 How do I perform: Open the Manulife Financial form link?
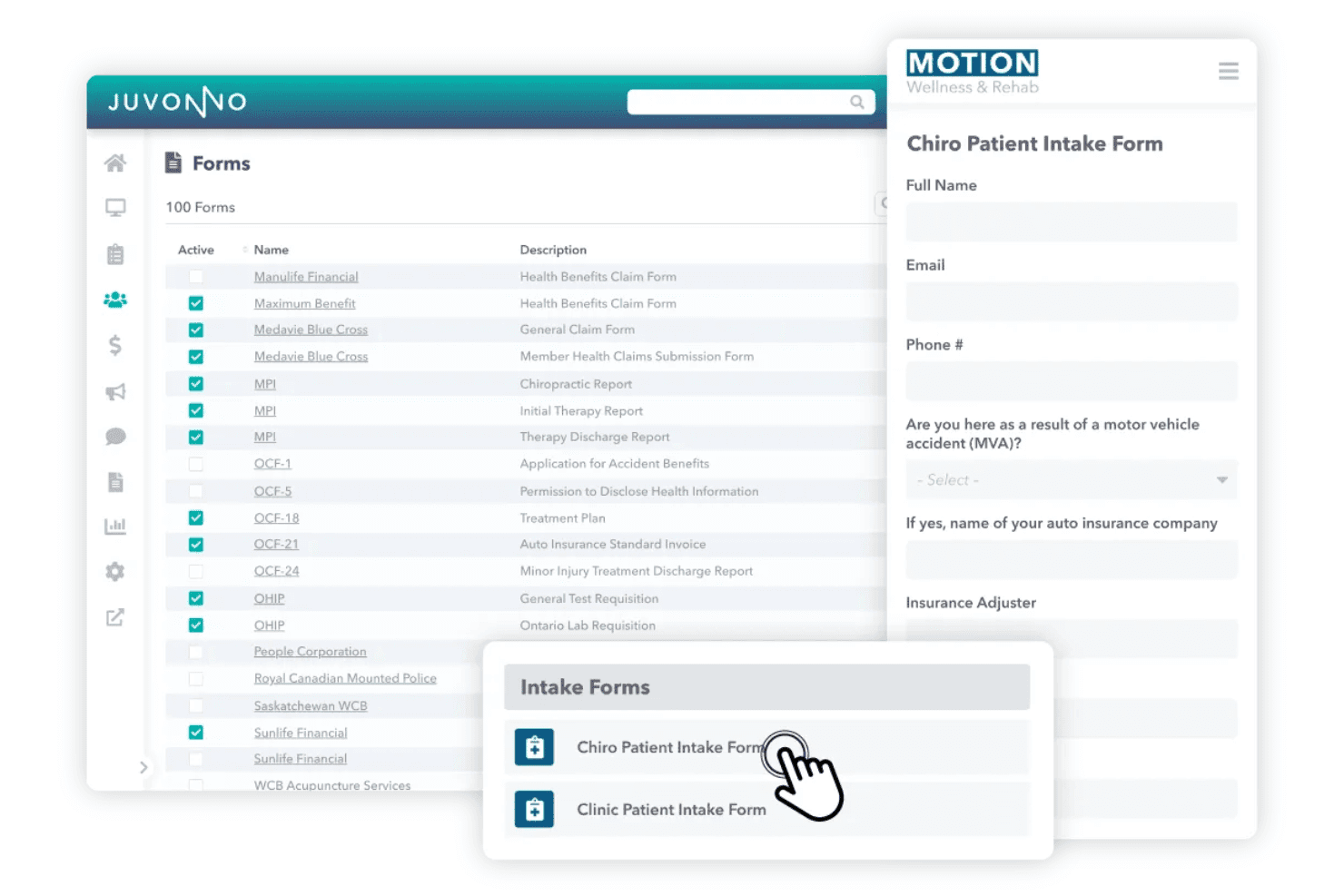tap(306, 277)
